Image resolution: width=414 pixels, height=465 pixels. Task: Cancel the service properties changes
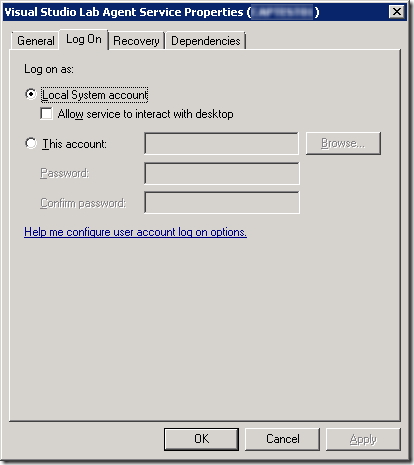tap(282, 439)
